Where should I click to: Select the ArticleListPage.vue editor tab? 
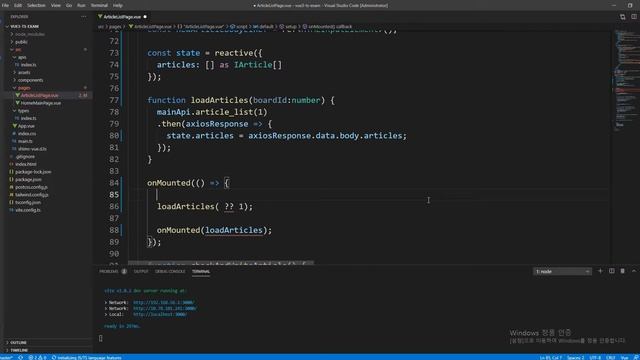(x=122, y=17)
